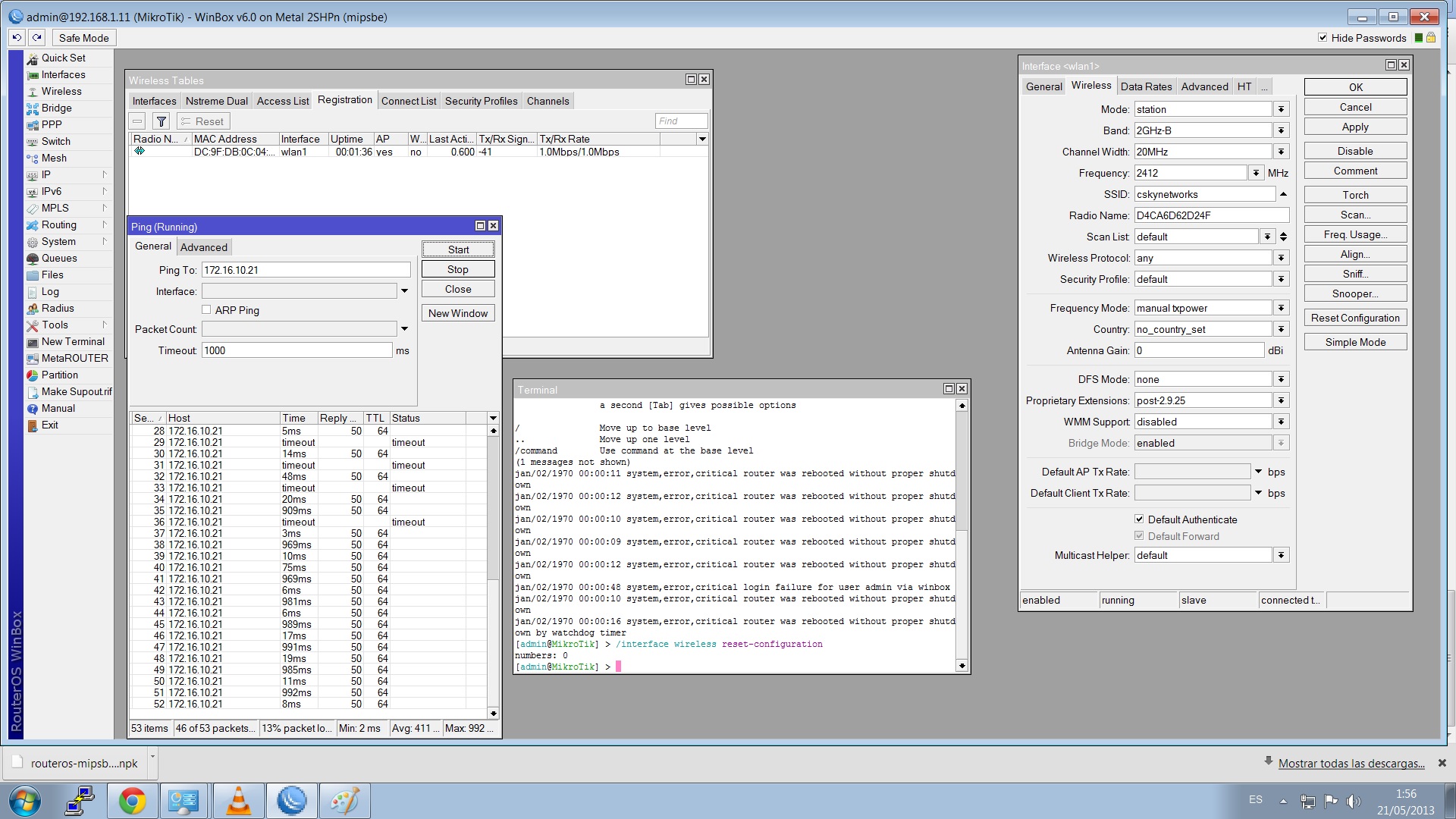Toggle the Hide Passwords checkbox
The image size is (1456, 819).
click(x=1323, y=37)
